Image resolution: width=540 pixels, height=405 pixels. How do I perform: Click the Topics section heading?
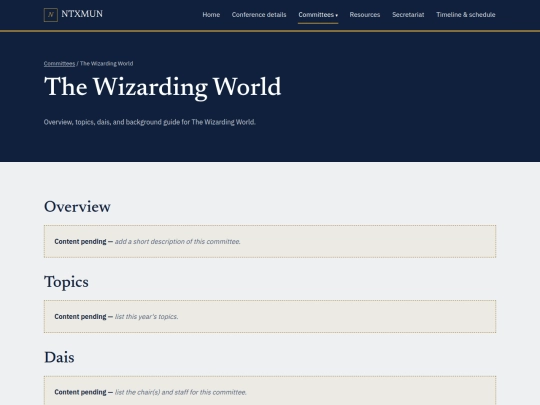pos(66,282)
